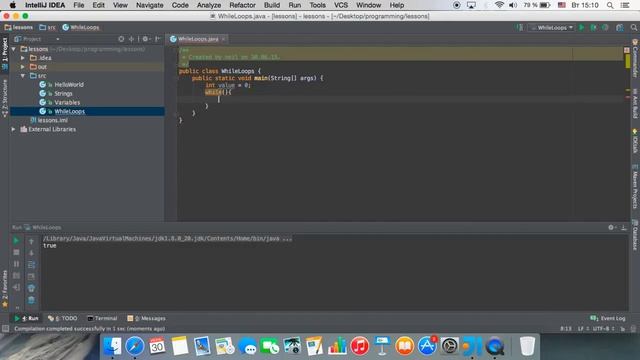Screen dimensions: 640x360
Task: Open the Event Log
Action: (x=608, y=318)
